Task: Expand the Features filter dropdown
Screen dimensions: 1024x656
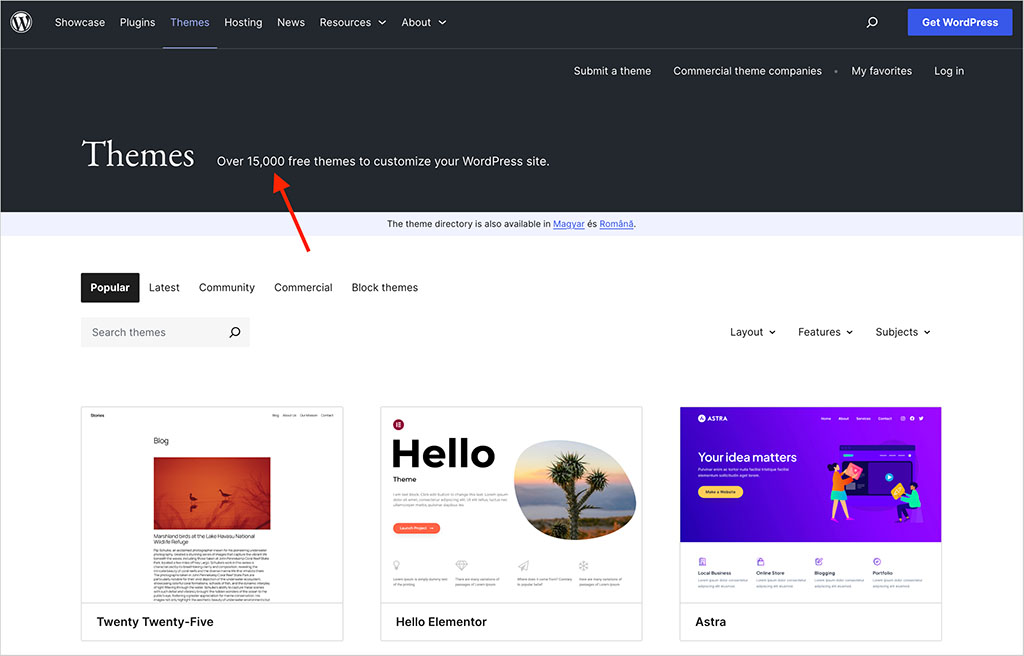Action: (825, 332)
